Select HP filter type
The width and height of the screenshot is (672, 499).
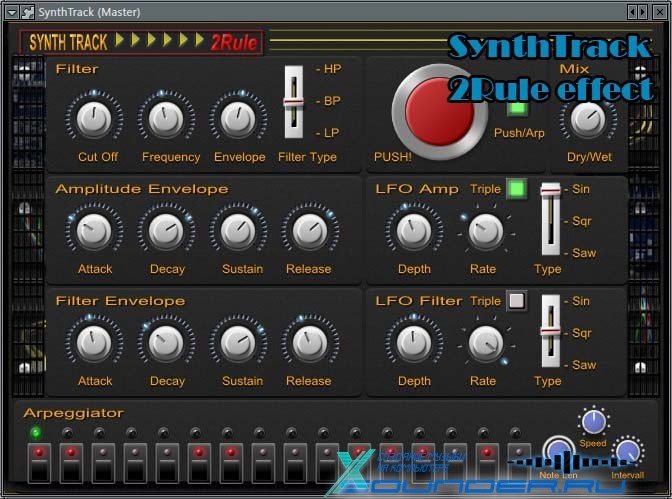tap(329, 69)
